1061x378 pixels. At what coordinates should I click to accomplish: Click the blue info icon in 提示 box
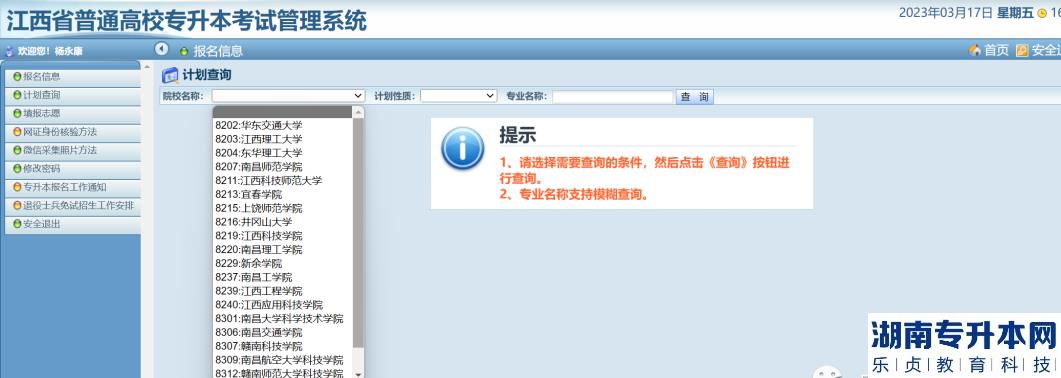pos(463,148)
